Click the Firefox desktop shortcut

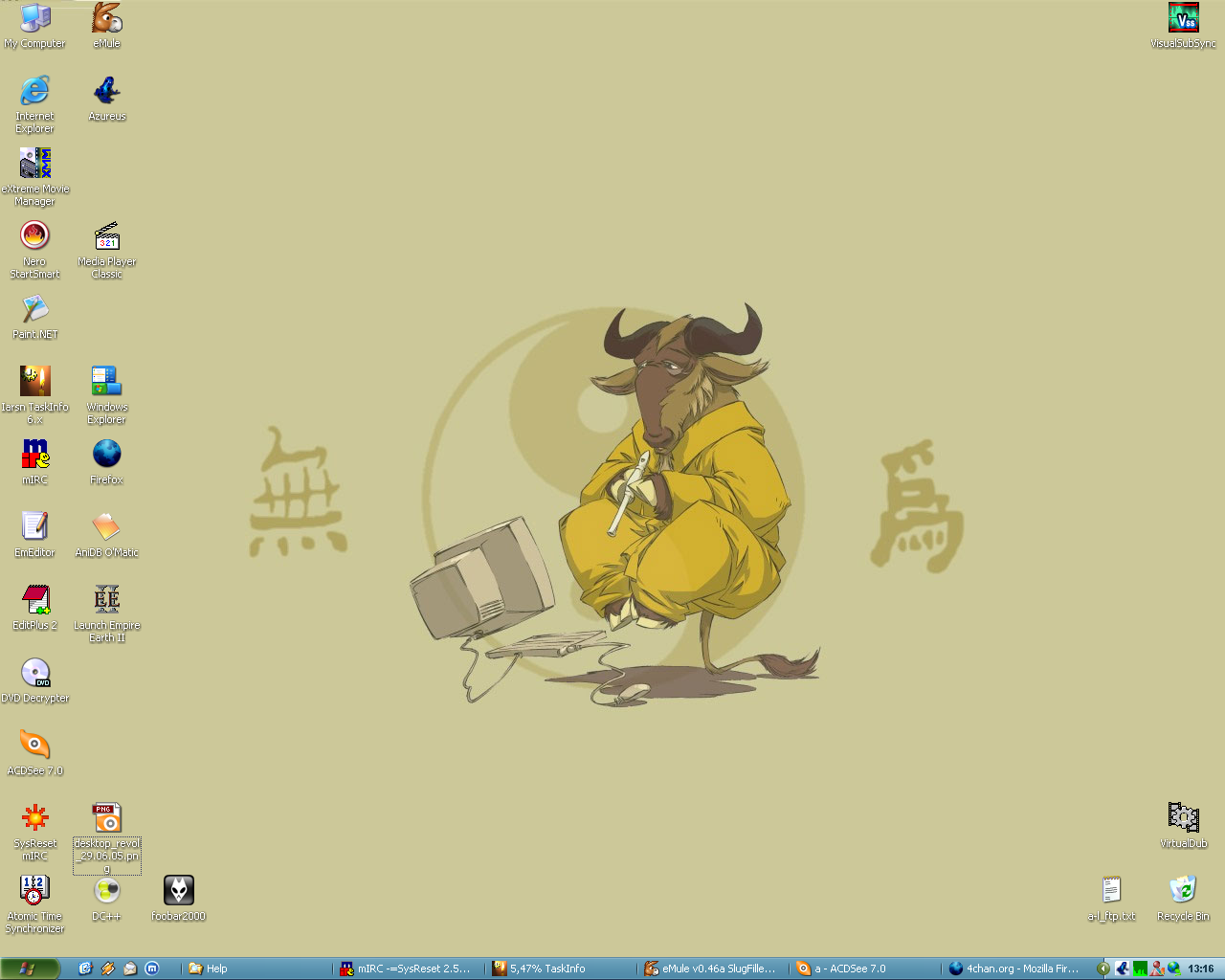pyautogui.click(x=107, y=462)
